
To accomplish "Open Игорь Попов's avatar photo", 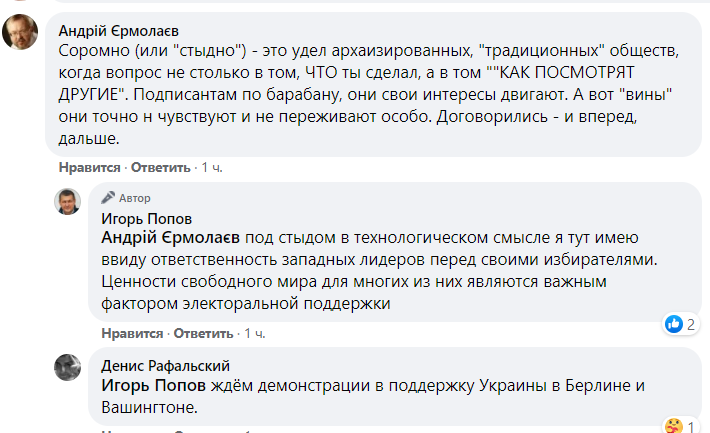I will (68, 201).
